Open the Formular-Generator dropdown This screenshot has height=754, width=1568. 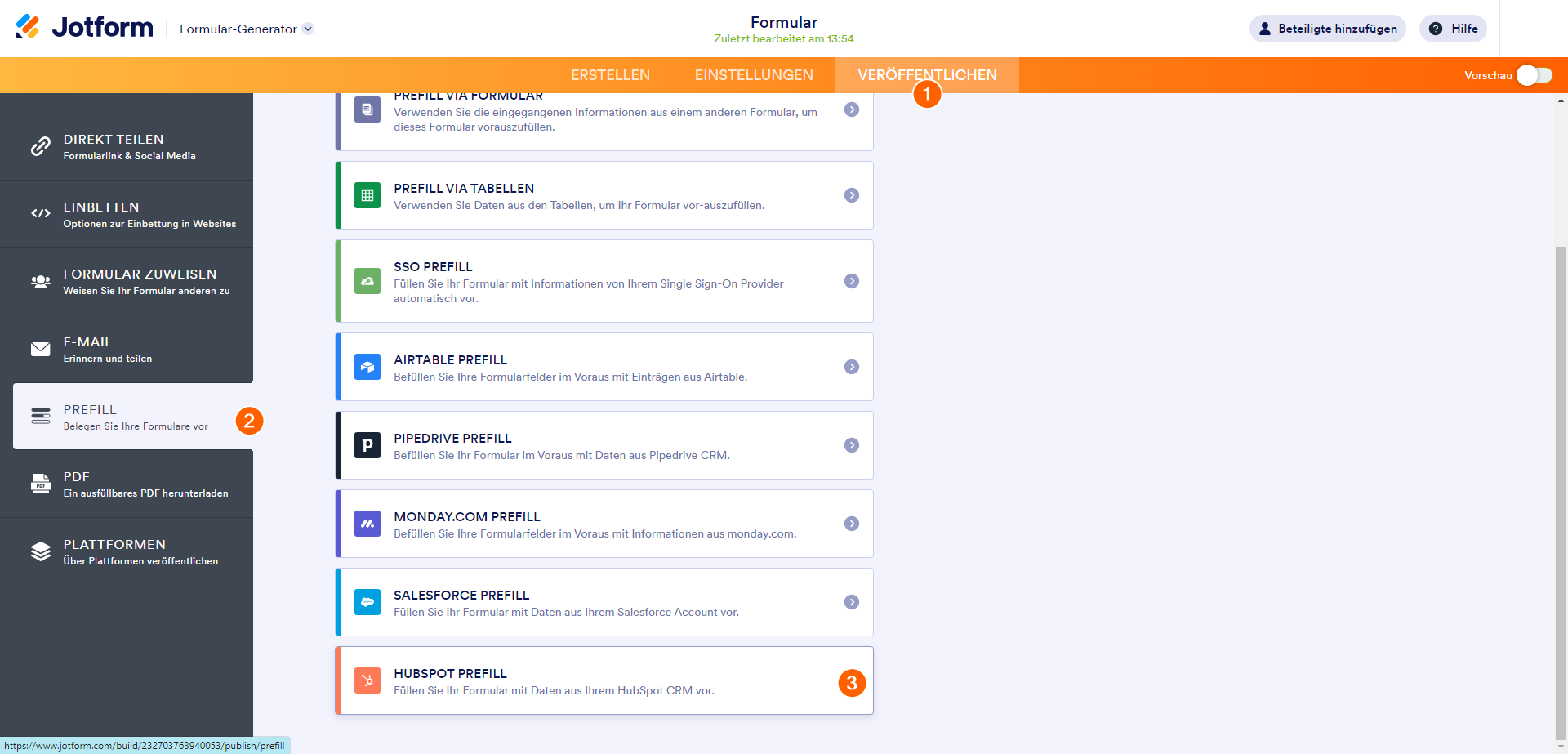247,29
